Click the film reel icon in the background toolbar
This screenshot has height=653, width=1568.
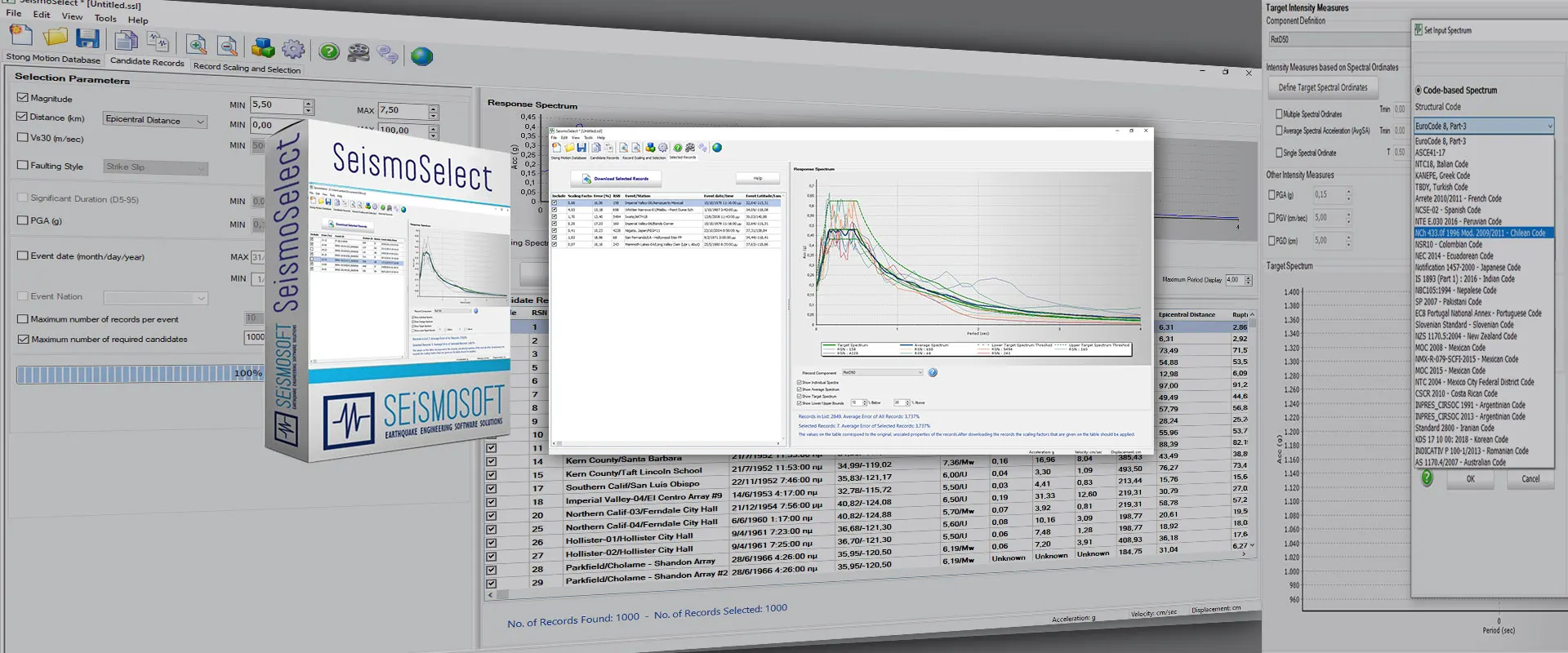pos(359,53)
